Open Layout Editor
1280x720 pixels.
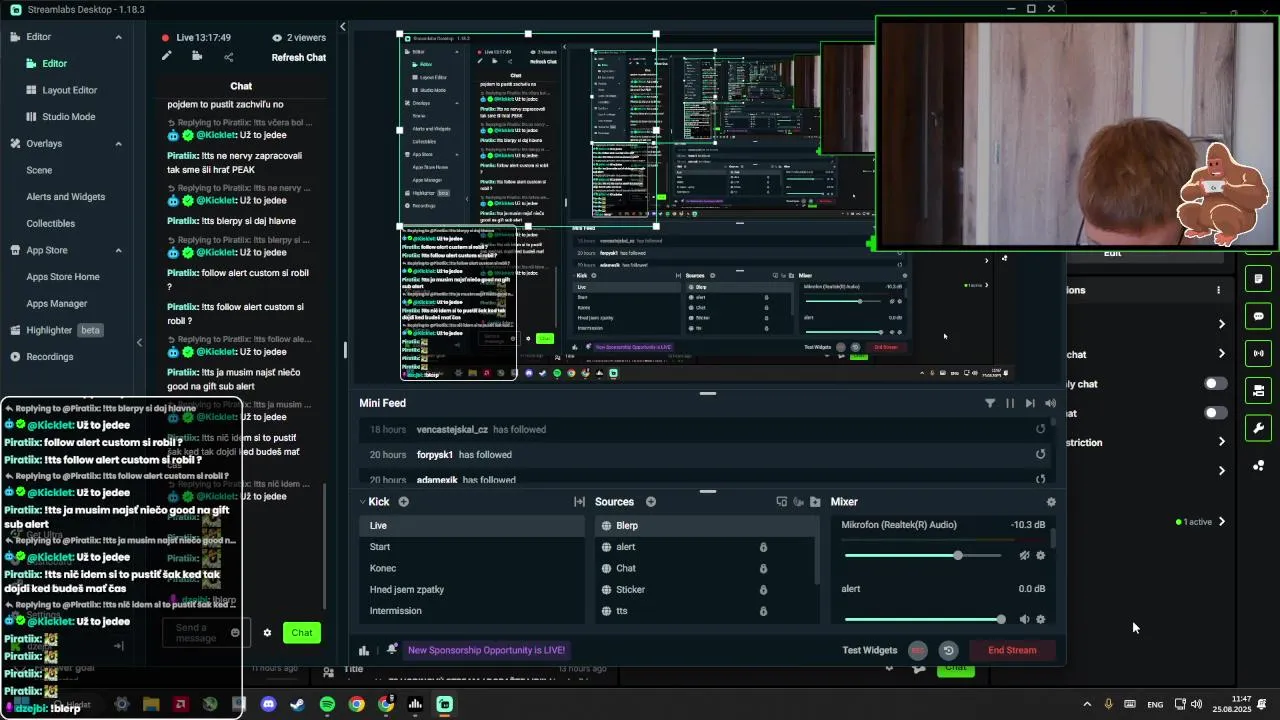69,90
